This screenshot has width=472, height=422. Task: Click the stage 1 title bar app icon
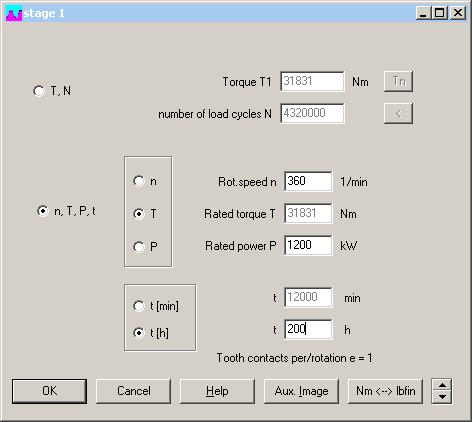(14, 13)
